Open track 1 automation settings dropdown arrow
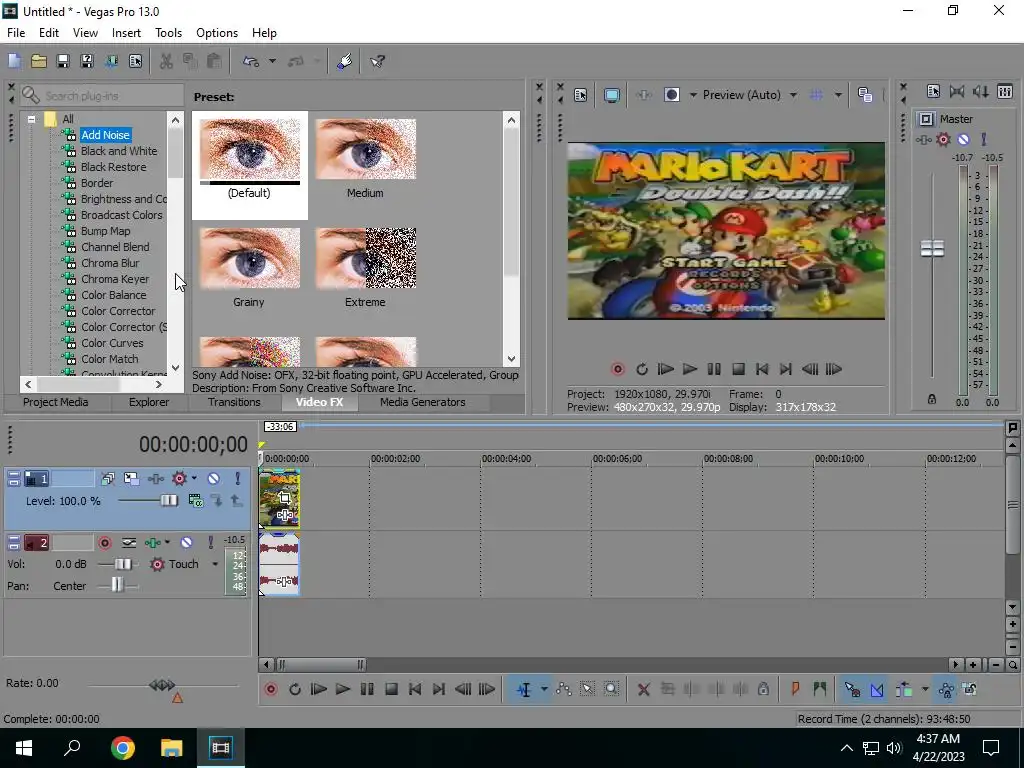 click(x=194, y=479)
